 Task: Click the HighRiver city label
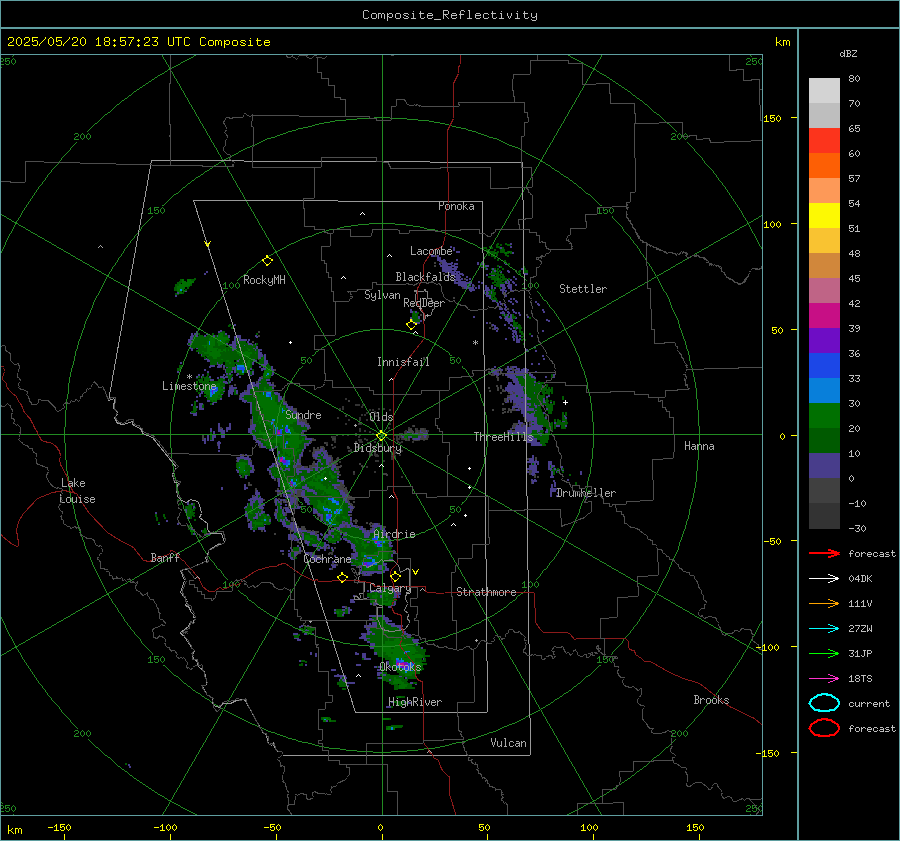[x=415, y=702]
